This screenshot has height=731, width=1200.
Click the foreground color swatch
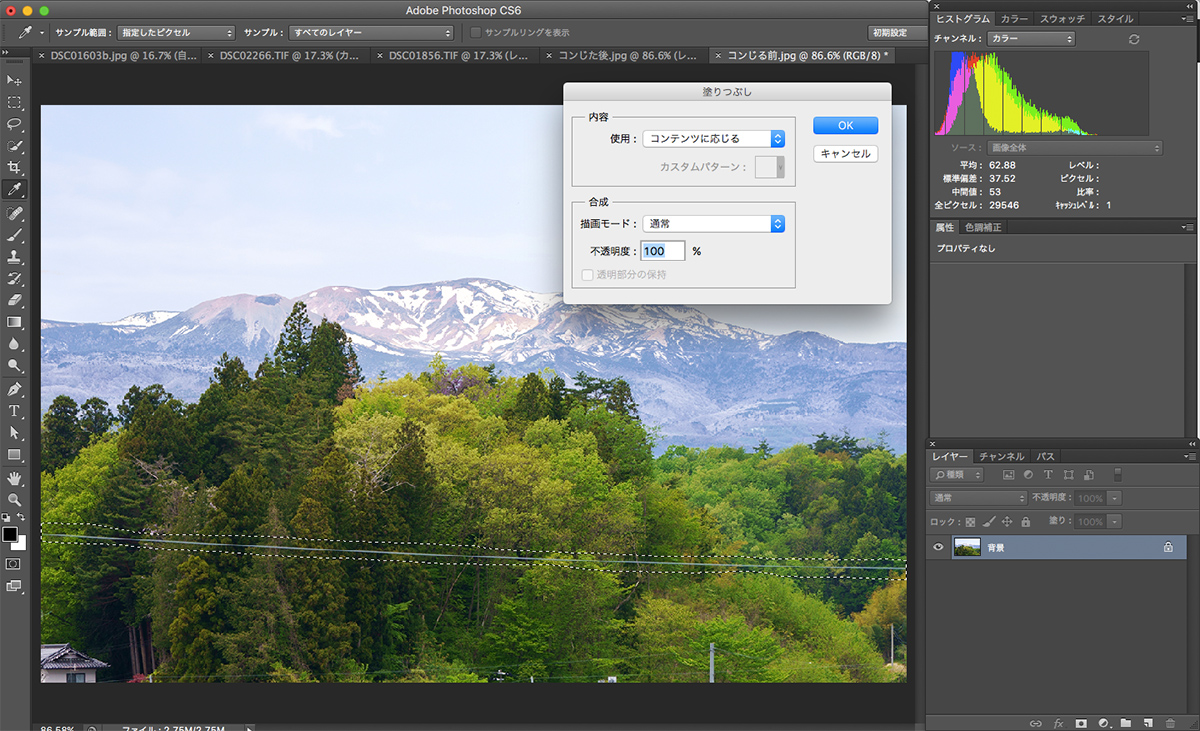point(10,535)
